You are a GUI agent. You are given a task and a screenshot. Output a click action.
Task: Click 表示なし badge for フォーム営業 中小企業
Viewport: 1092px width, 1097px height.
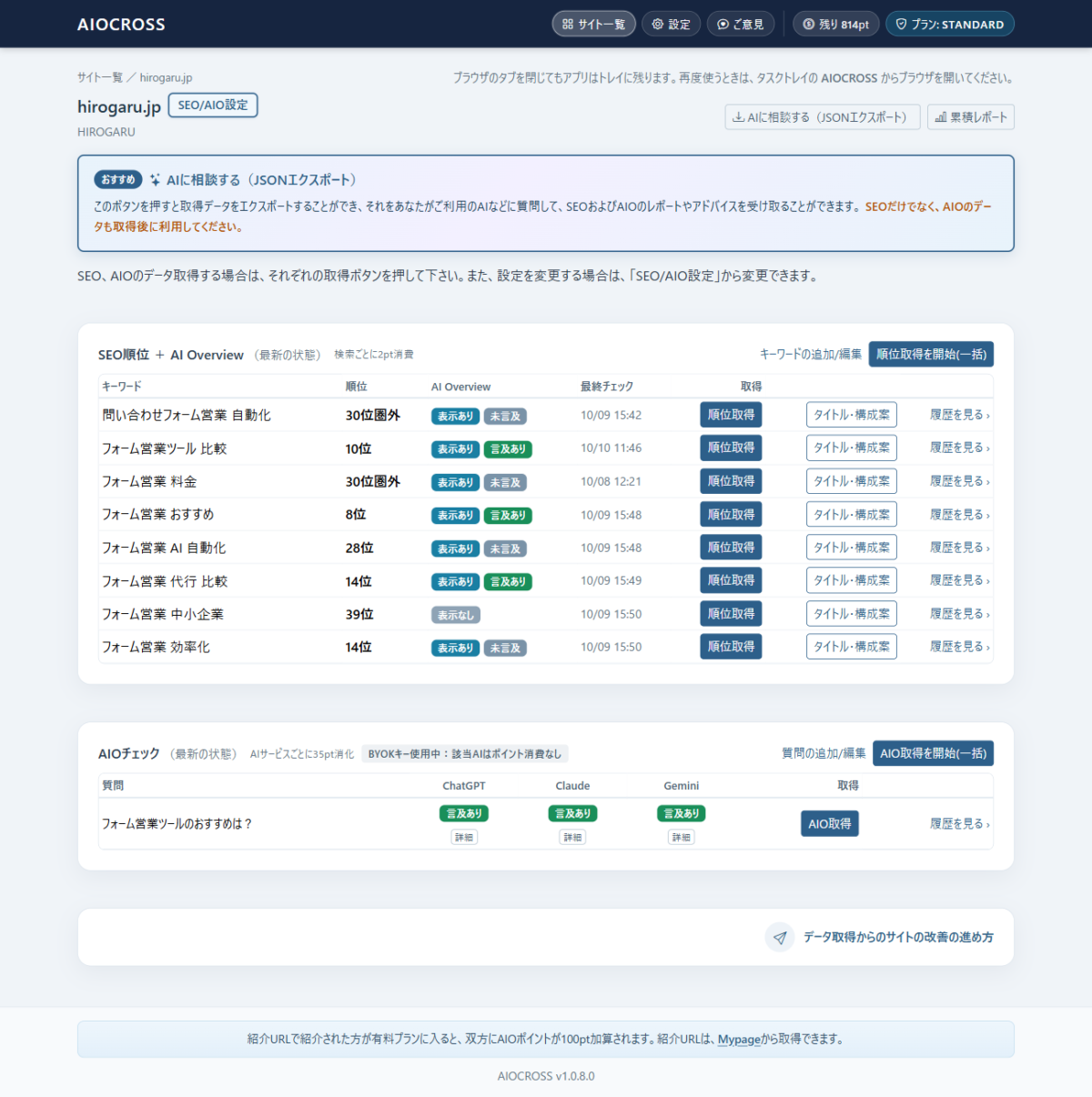456,615
